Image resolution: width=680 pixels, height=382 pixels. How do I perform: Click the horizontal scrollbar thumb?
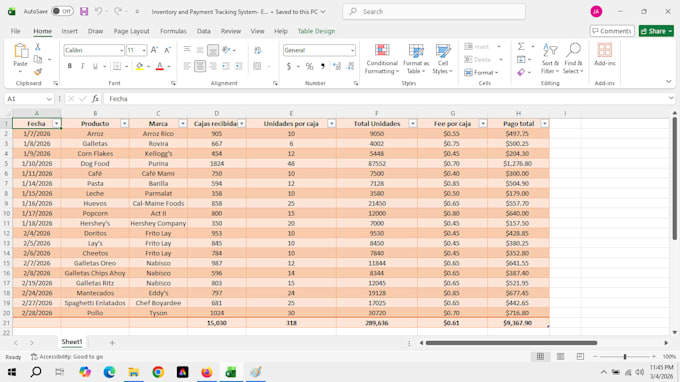511,343
